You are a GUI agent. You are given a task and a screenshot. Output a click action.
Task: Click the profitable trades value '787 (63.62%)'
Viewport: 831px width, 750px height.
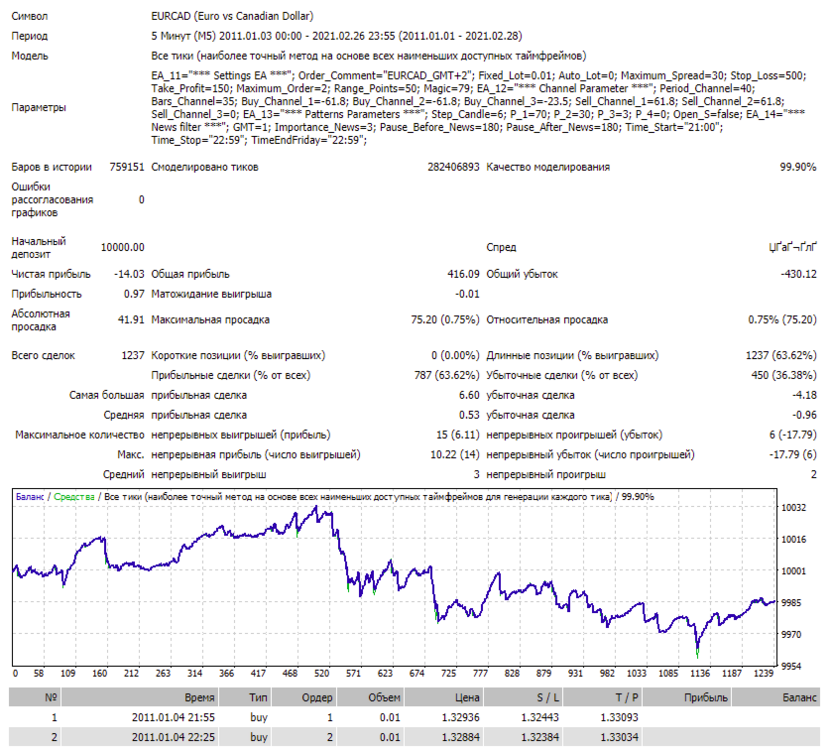[447, 375]
